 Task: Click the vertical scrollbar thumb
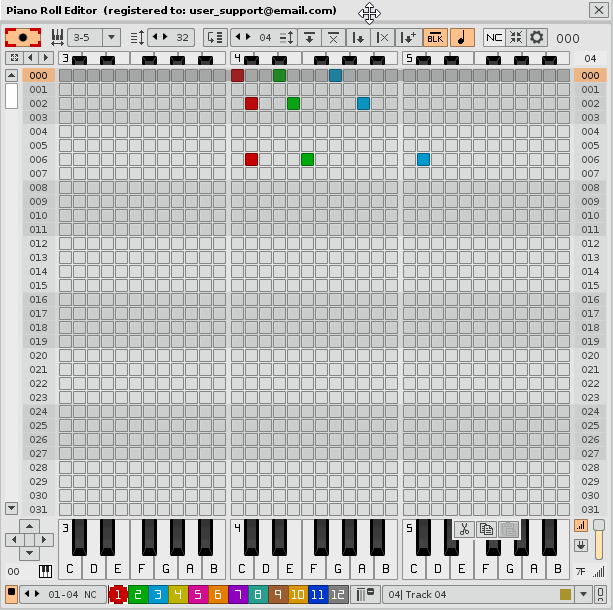11,96
